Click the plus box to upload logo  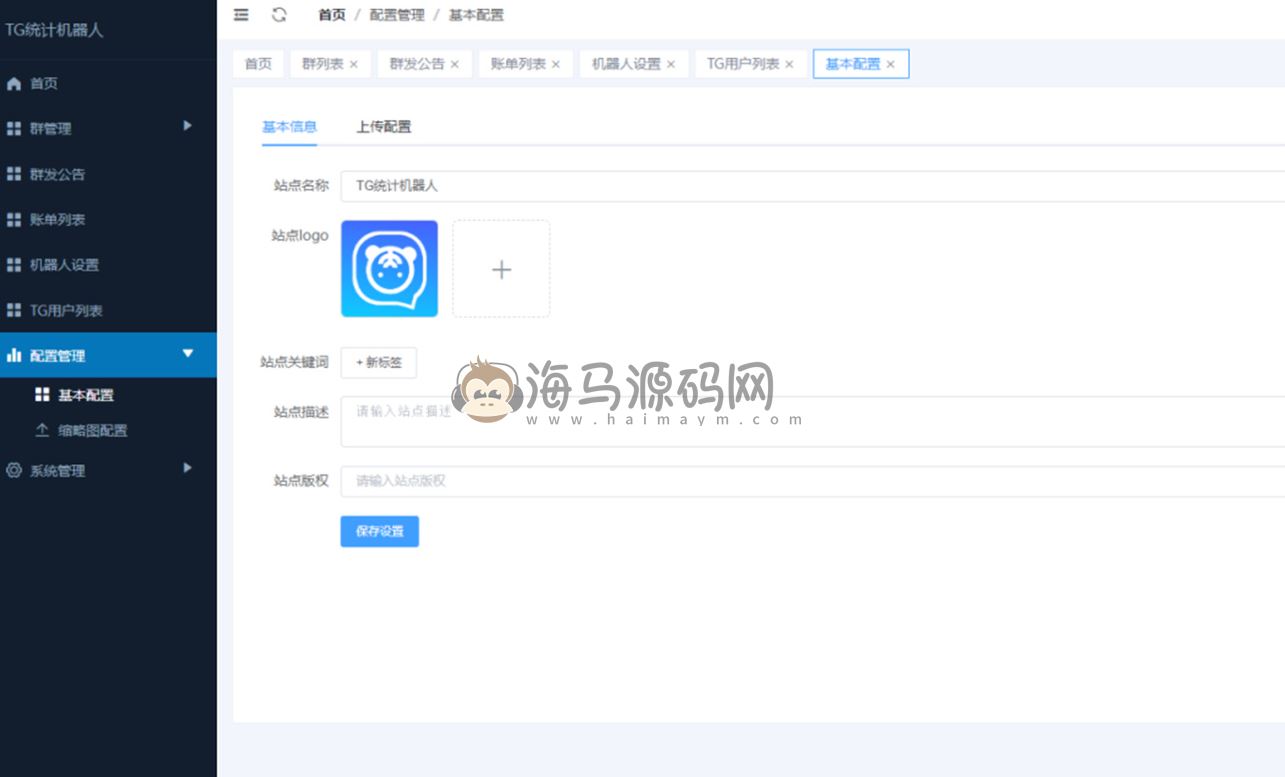tap(501, 269)
